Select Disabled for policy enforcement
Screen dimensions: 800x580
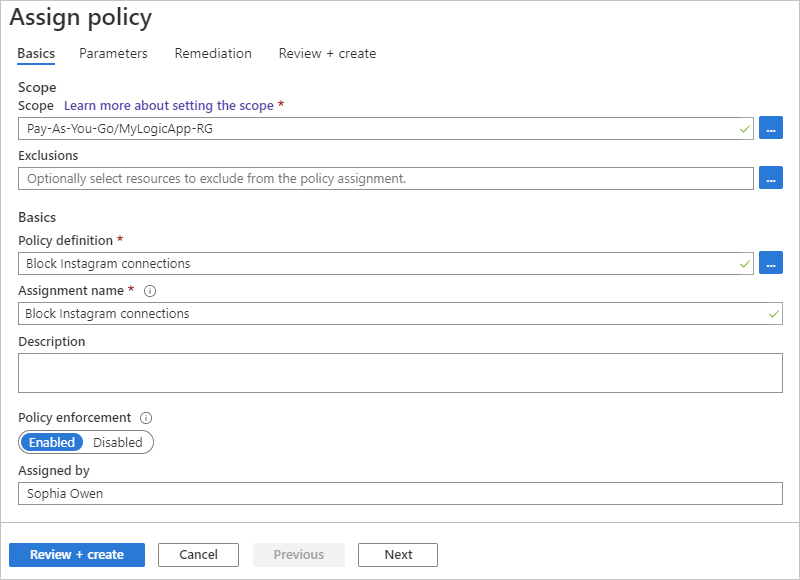(x=118, y=442)
